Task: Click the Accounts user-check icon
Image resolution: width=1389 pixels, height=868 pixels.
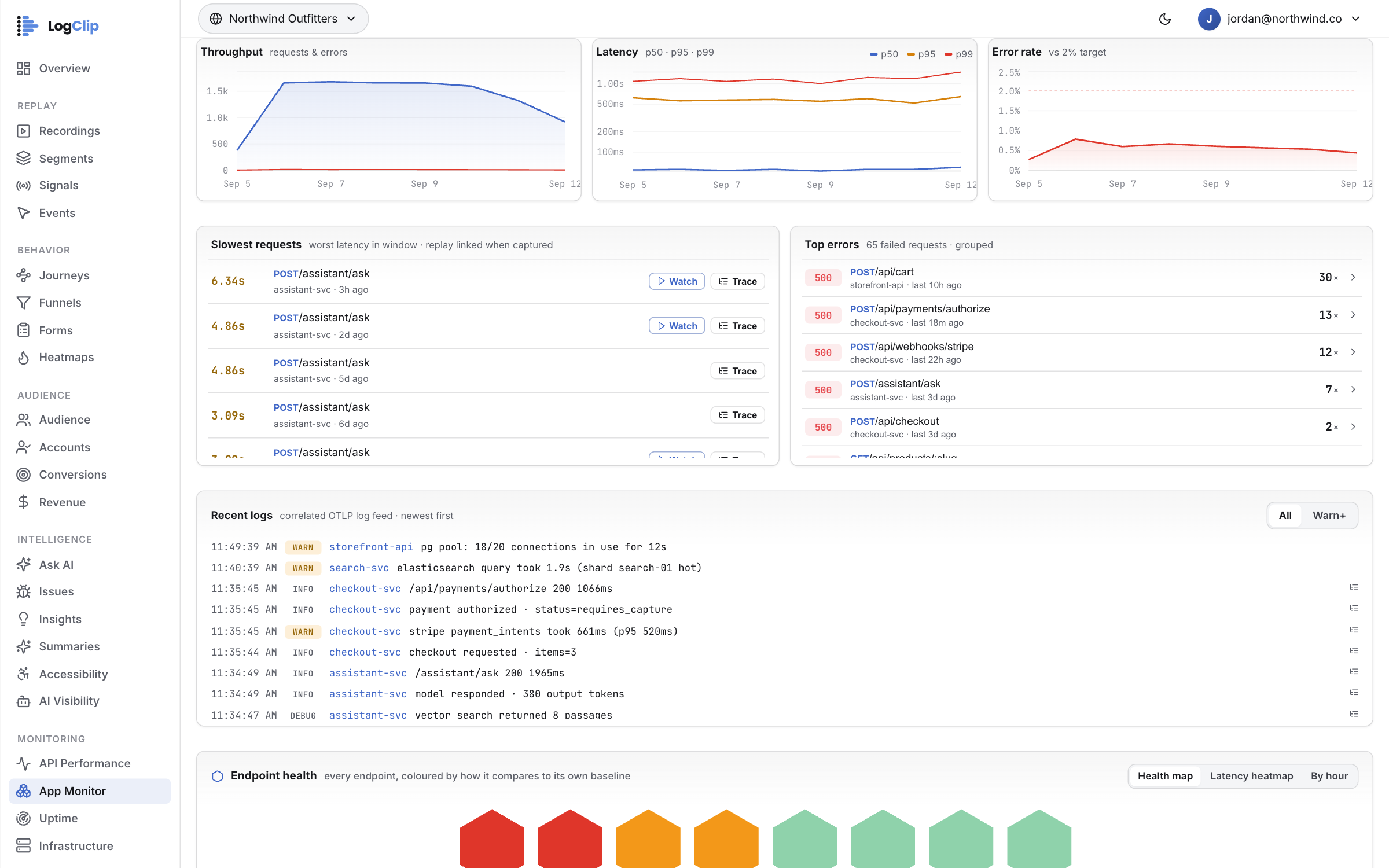Action: (23, 447)
